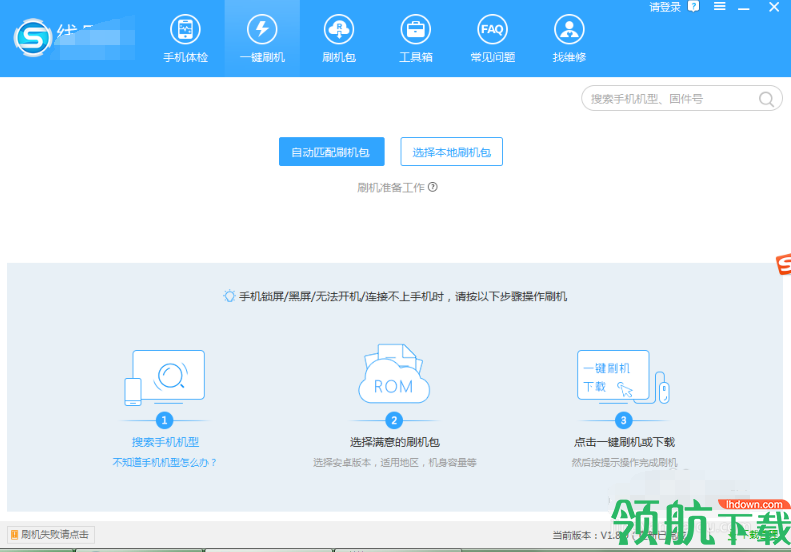Click the ROM cloud illustration

[393, 374]
